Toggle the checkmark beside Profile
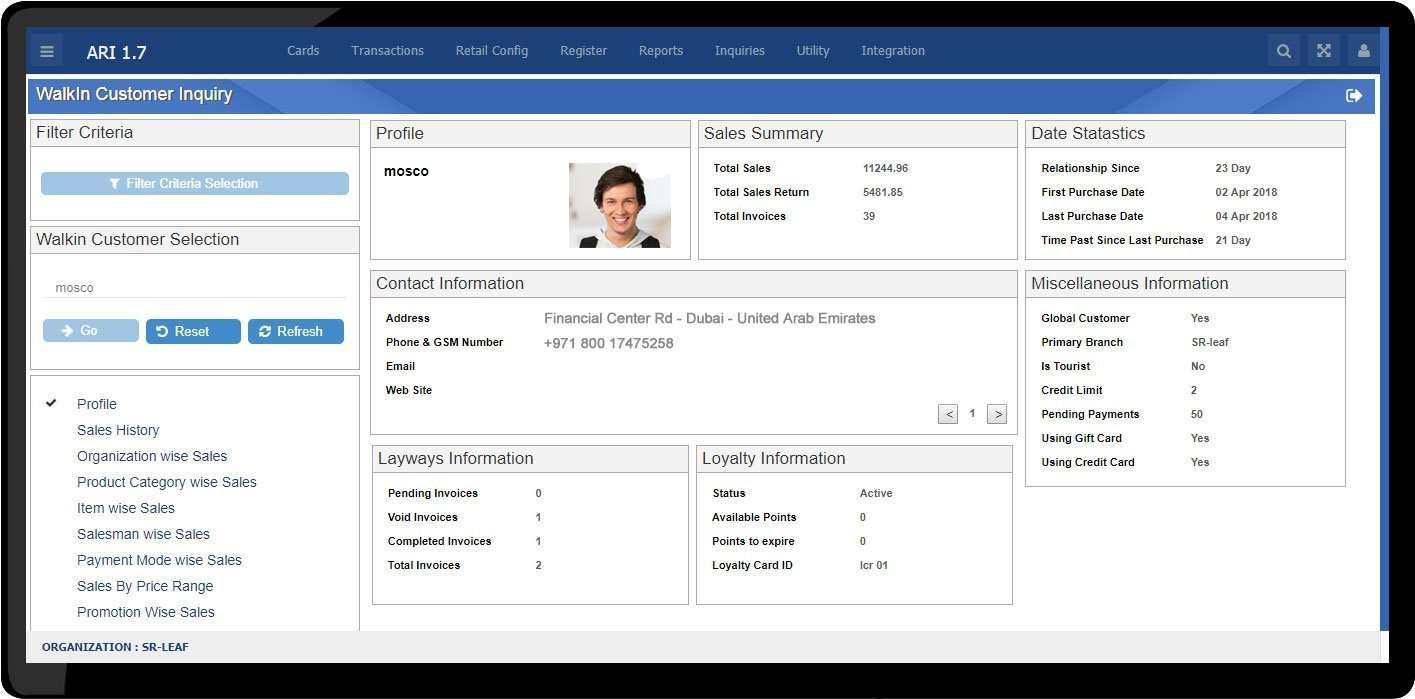This screenshot has width=1415, height=699. point(51,403)
